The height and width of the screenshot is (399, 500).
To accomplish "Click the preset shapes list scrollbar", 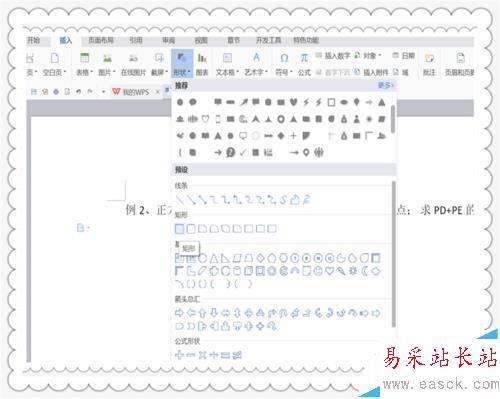I will tap(394, 254).
